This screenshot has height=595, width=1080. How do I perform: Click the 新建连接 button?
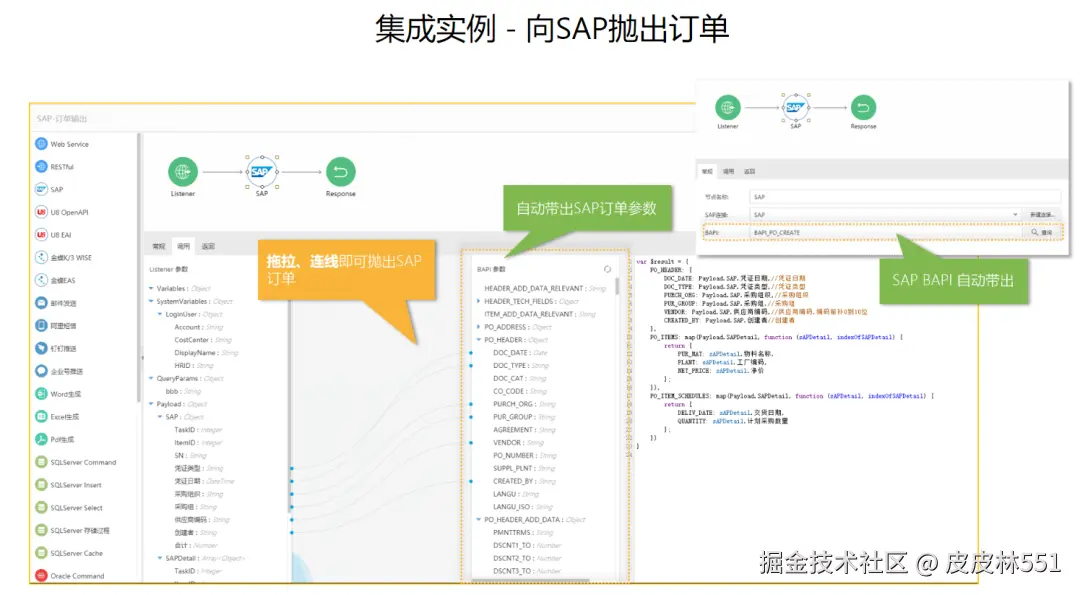pos(1041,214)
